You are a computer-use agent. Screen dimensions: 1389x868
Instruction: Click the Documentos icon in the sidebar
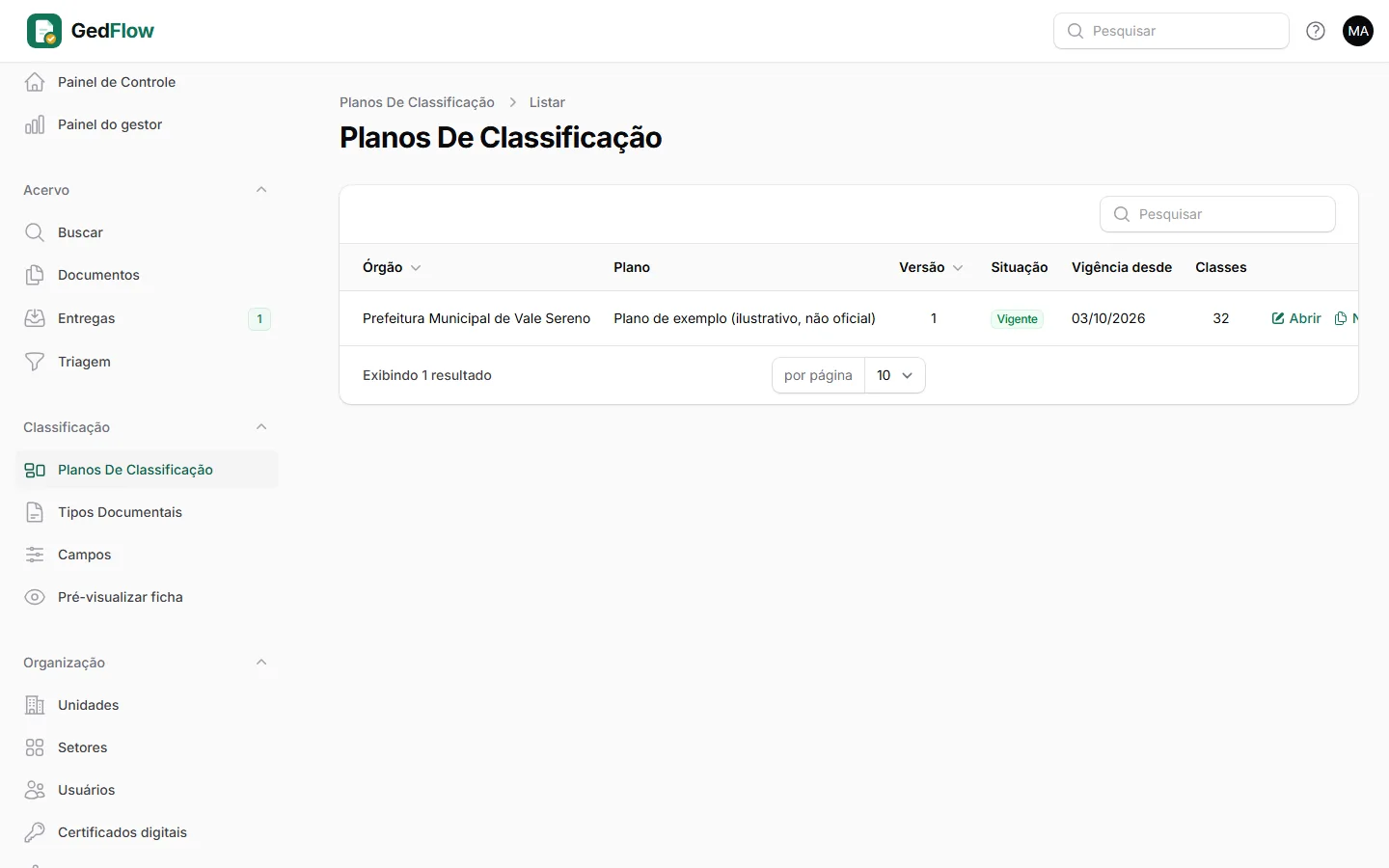coord(35,275)
